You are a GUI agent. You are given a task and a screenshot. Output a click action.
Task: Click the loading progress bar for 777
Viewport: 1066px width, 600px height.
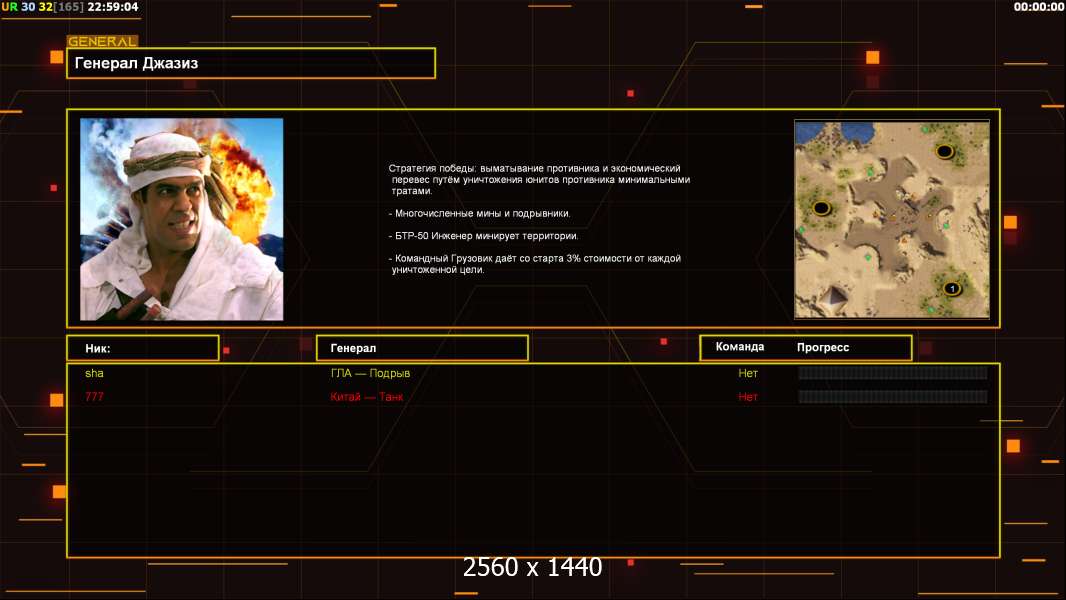[x=892, y=397]
